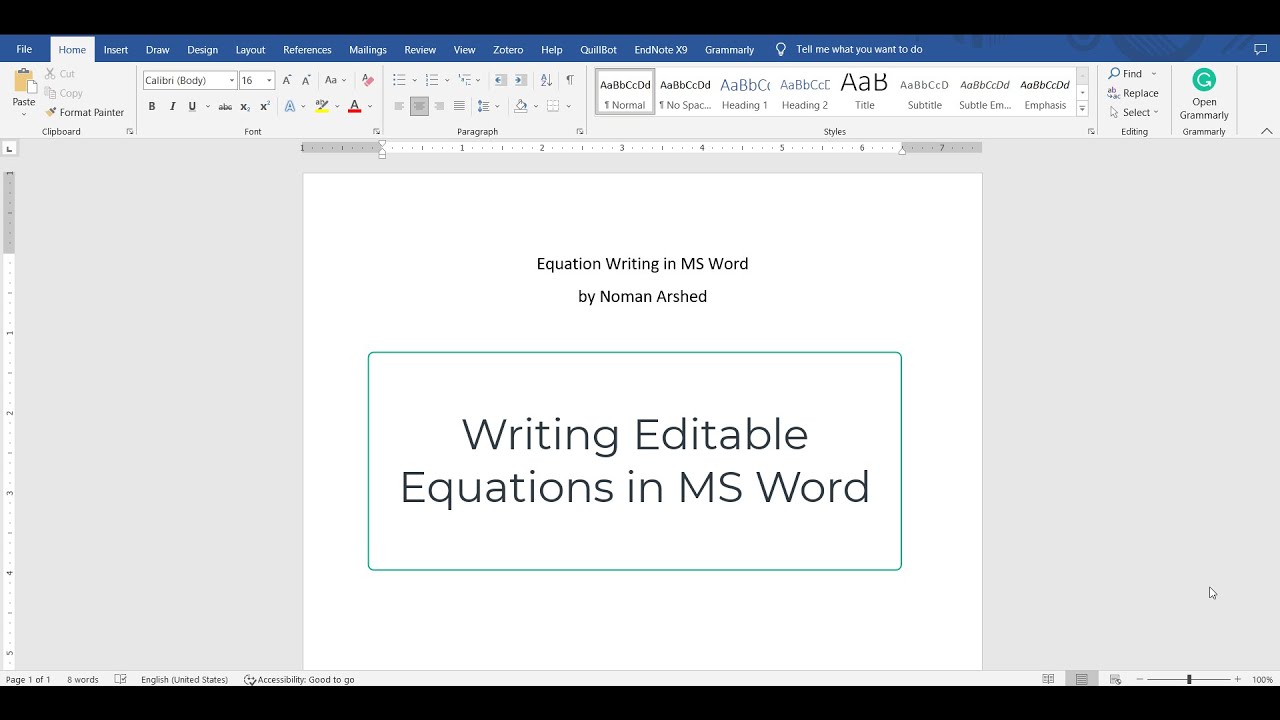Apply the Title style
The image size is (1280, 720).
click(865, 92)
